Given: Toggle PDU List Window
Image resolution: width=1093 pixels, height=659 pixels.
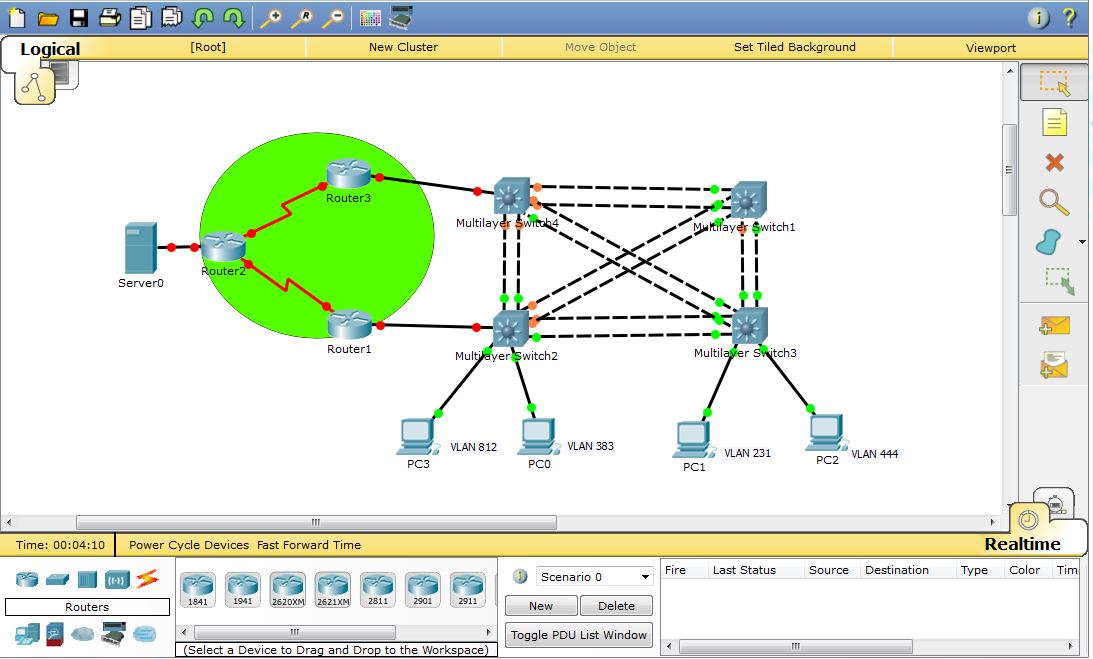Looking at the screenshot, I should point(579,634).
